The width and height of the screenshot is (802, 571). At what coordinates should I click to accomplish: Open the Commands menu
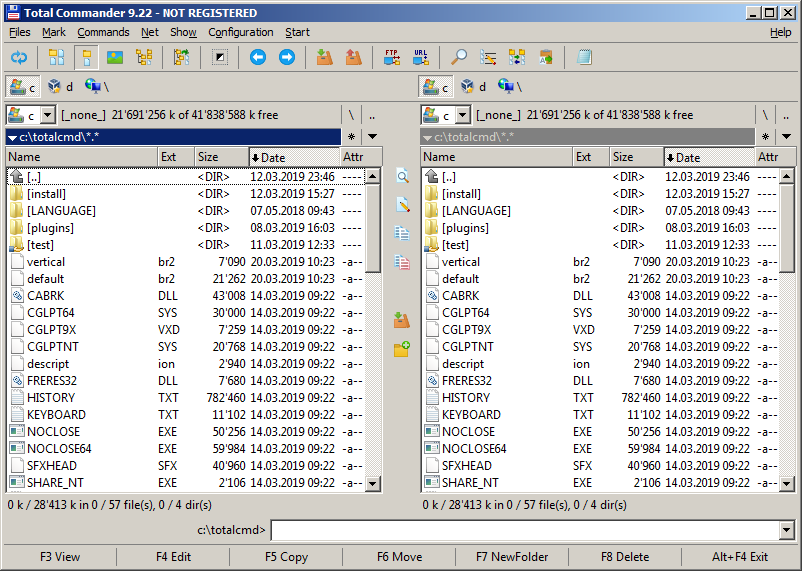103,32
